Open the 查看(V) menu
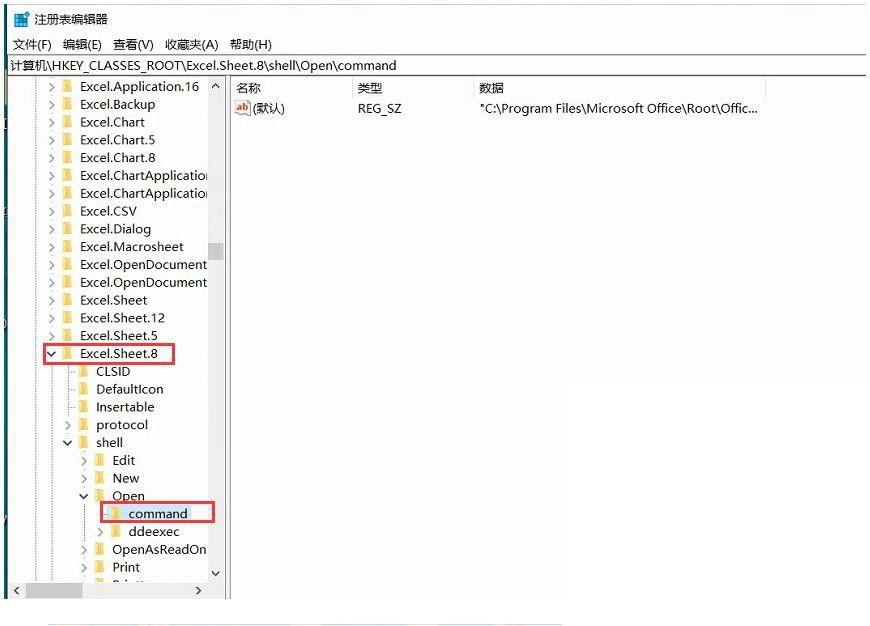 (x=133, y=45)
